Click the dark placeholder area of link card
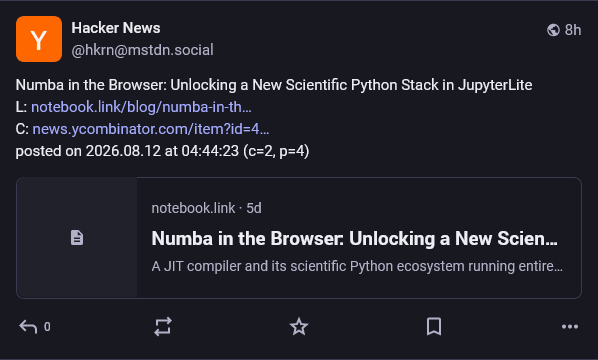This screenshot has width=598, height=360. 77,238
